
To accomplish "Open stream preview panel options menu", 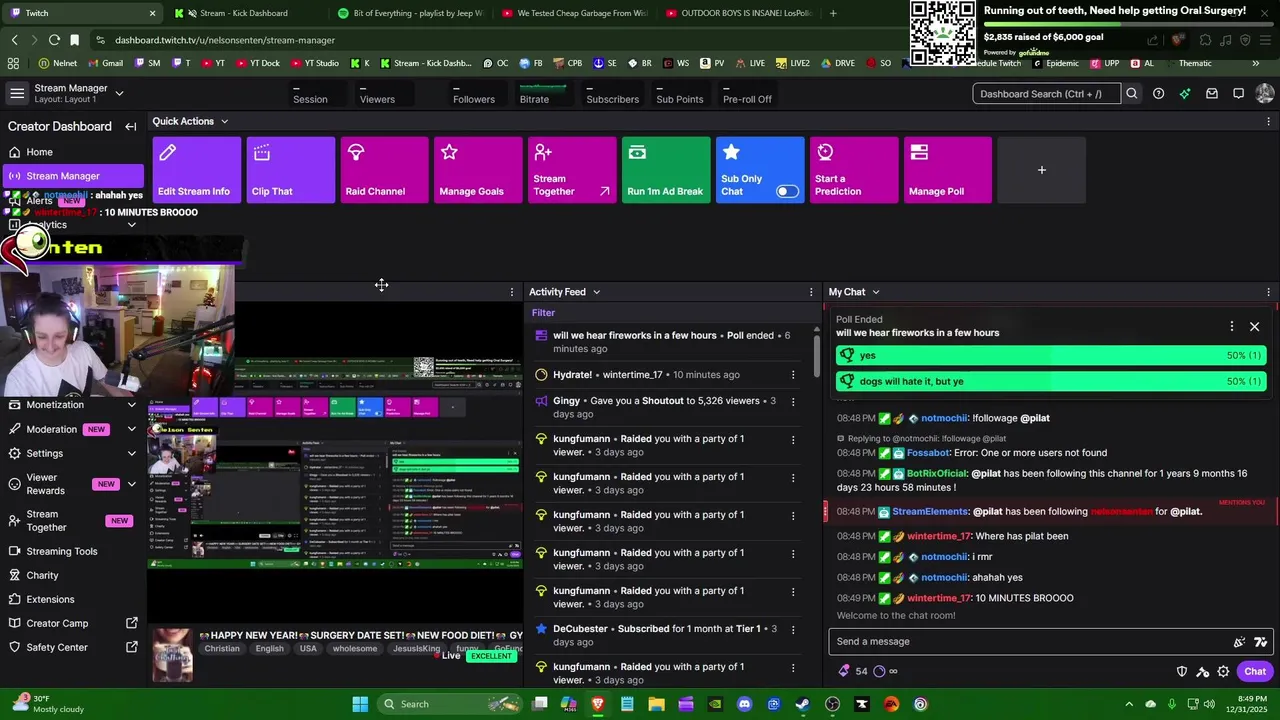I will [512, 292].
